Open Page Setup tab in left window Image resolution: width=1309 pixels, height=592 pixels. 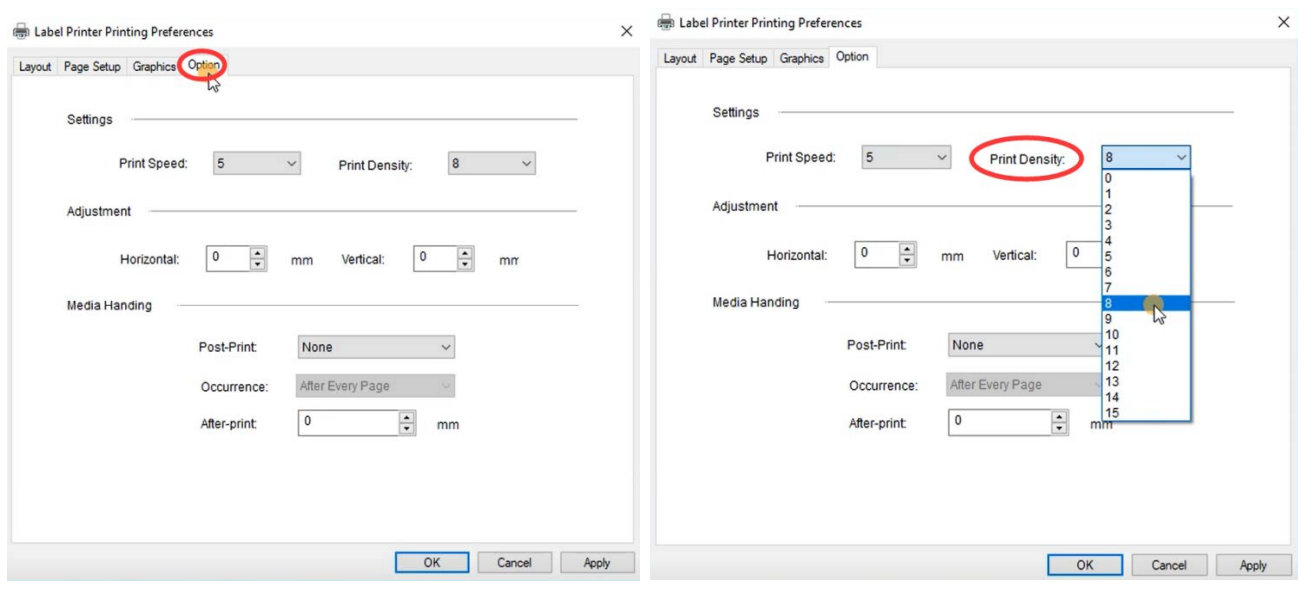click(x=92, y=67)
